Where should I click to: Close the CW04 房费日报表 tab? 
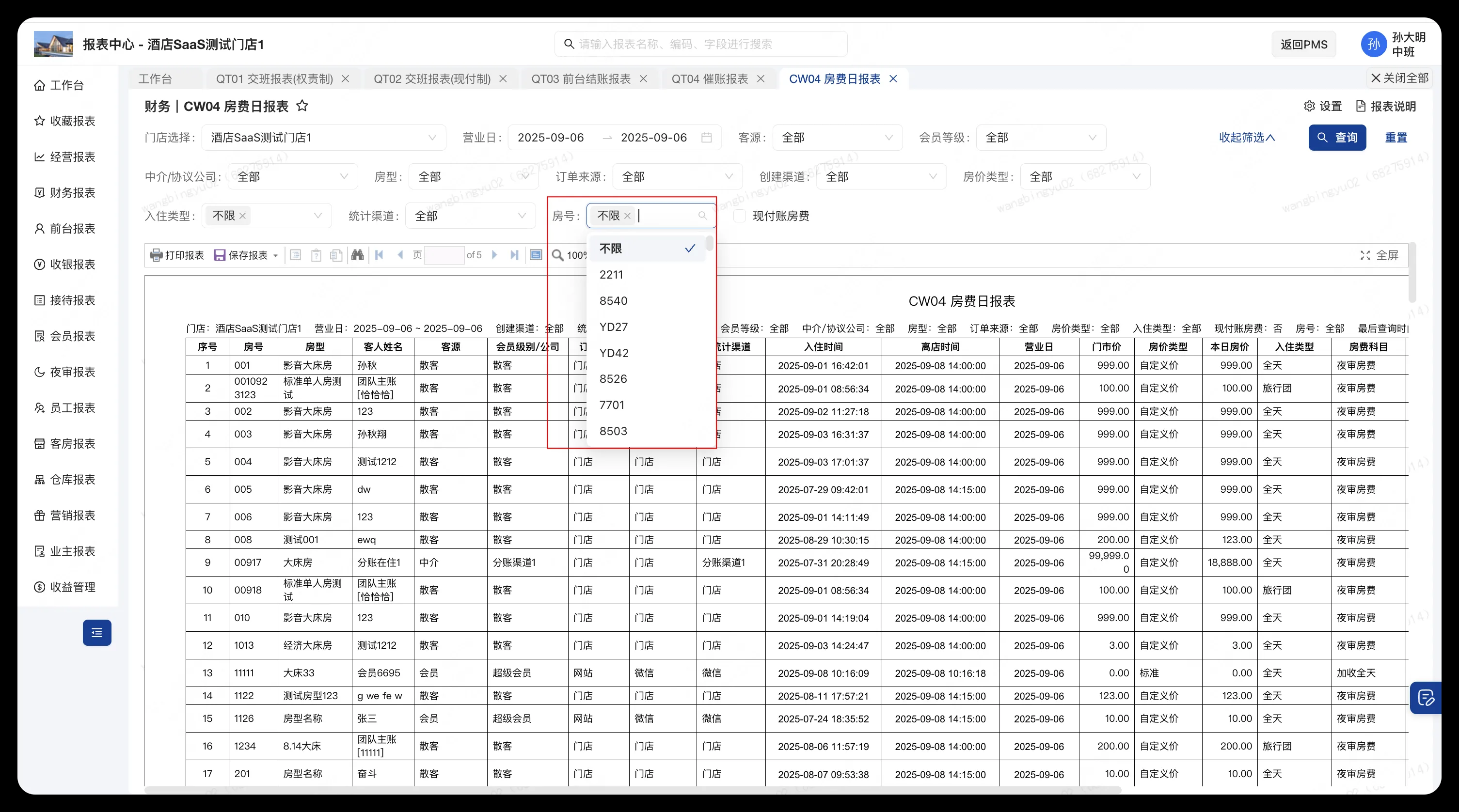click(893, 78)
